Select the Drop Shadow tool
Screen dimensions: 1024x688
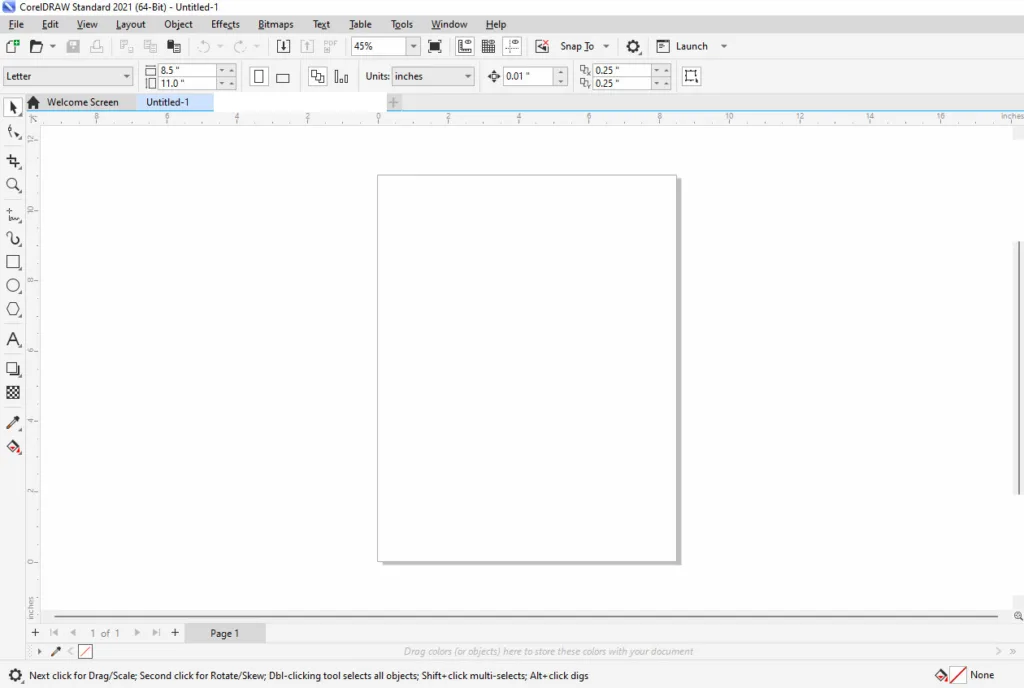[13, 369]
